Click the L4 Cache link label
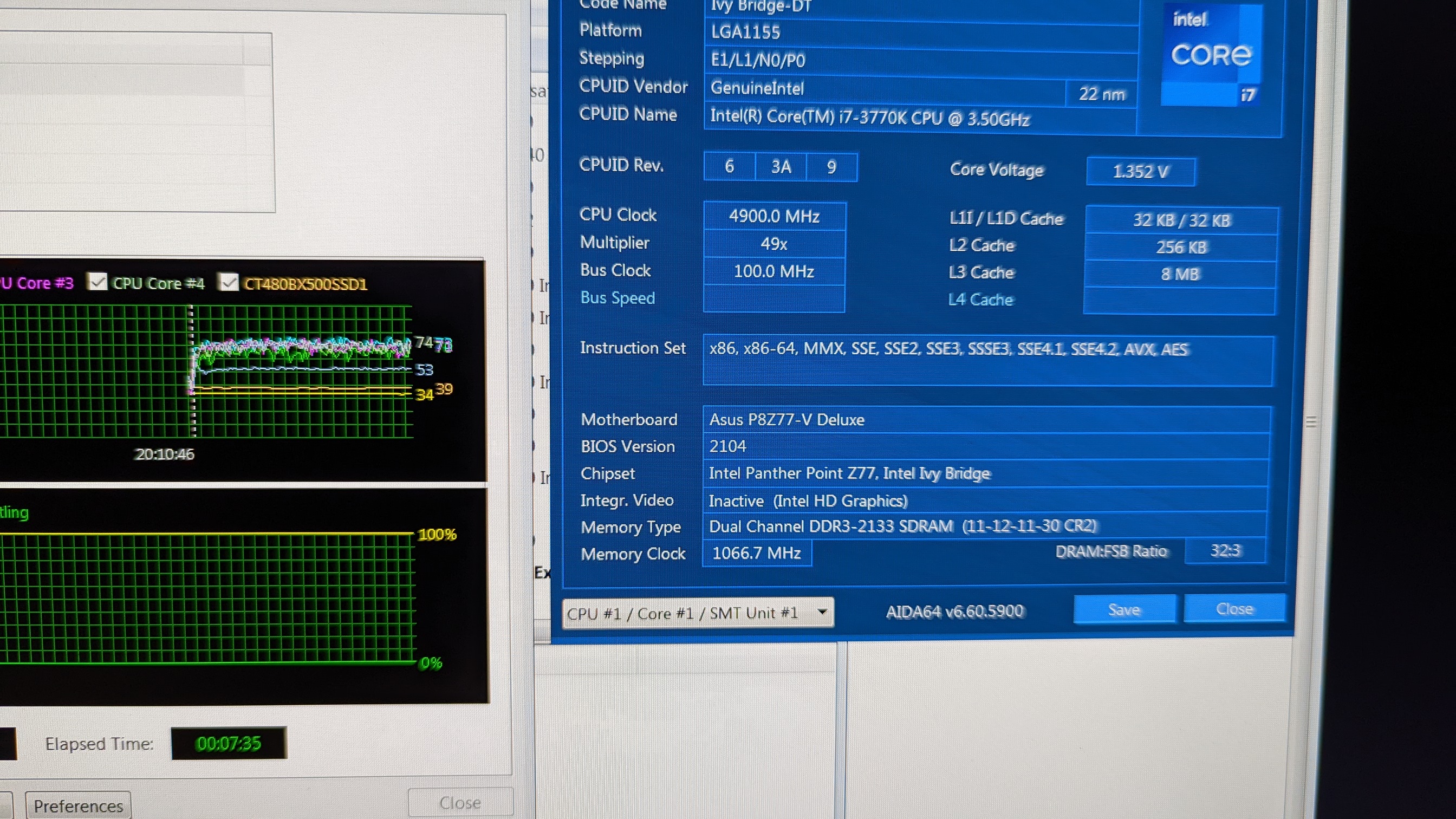1456x819 pixels. click(980, 300)
